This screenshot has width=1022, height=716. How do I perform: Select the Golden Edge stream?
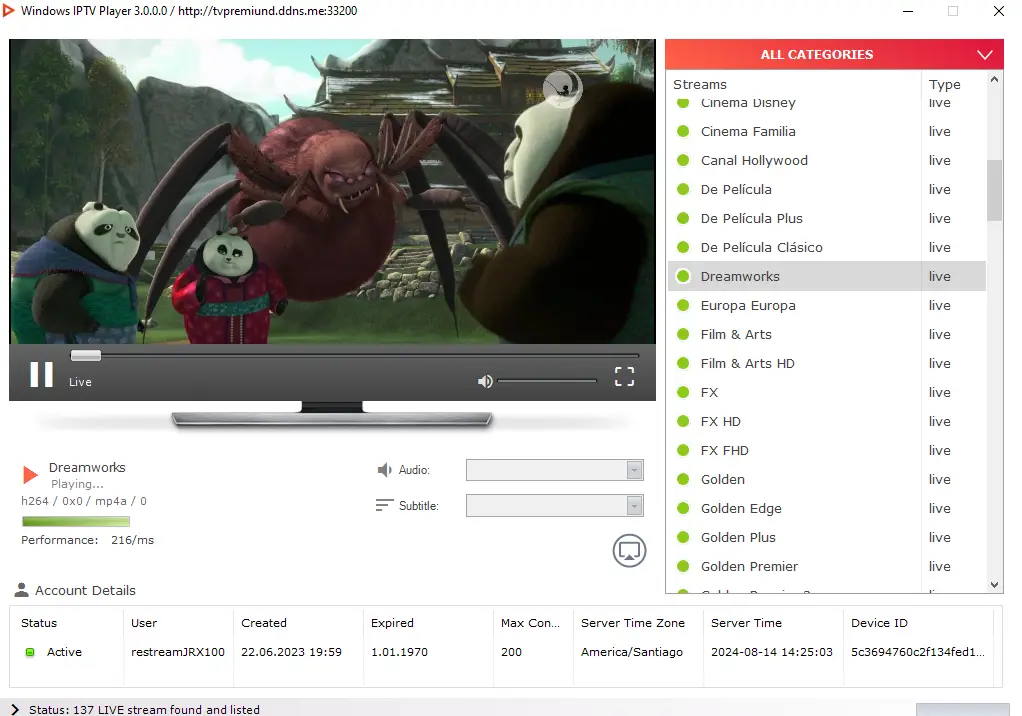click(x=826, y=508)
